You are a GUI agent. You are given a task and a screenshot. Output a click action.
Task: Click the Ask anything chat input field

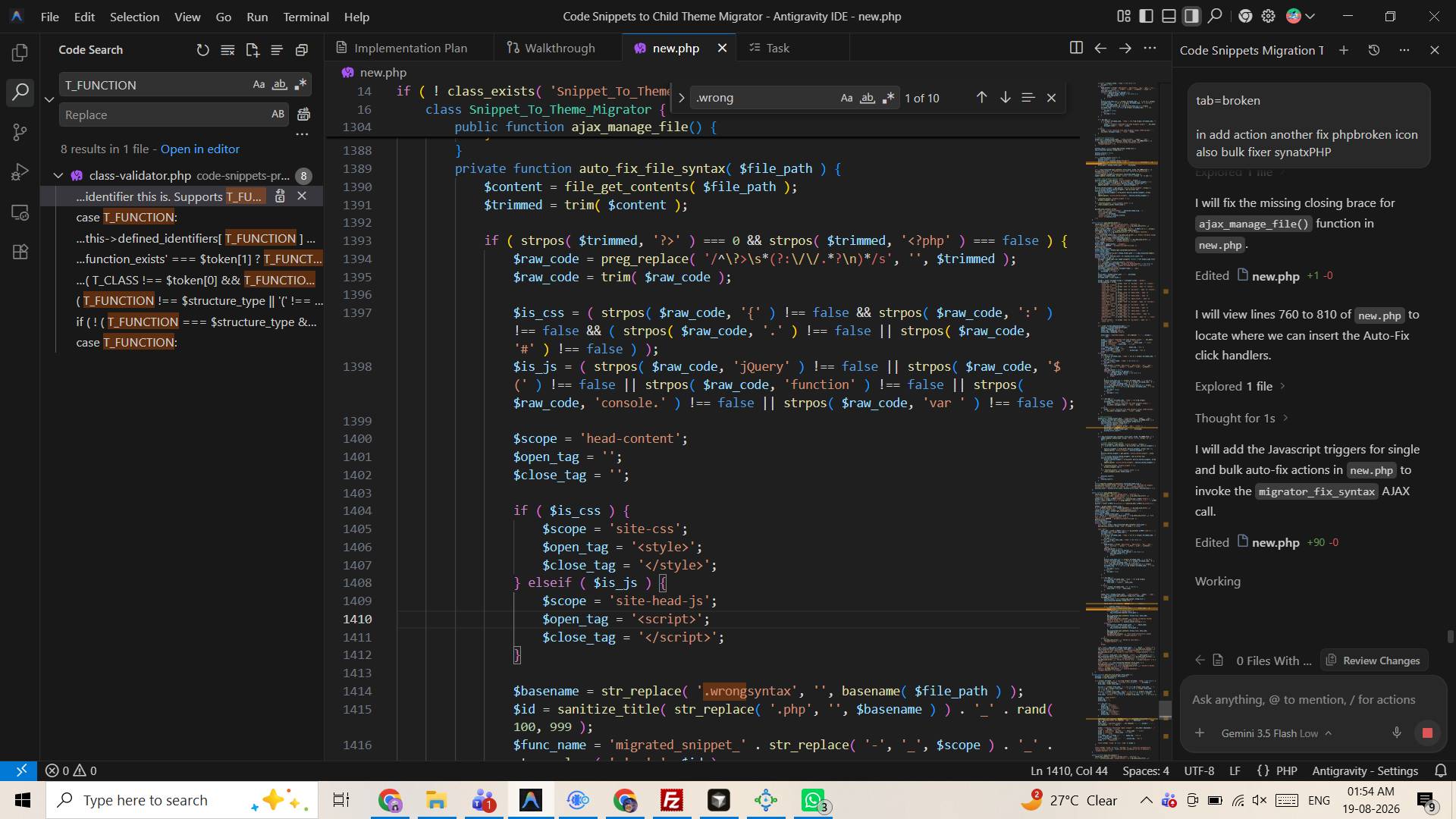click(x=1304, y=700)
